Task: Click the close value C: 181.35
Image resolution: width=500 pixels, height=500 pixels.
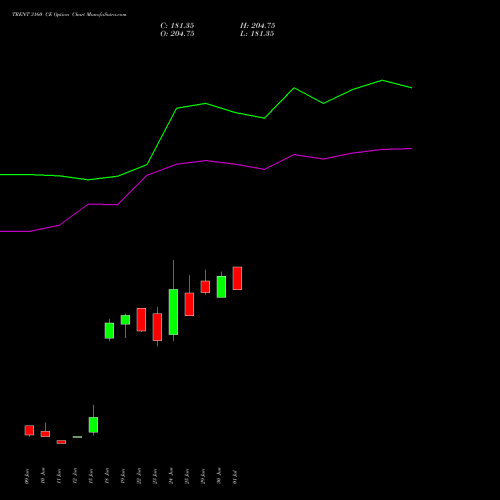Action: click(x=177, y=26)
